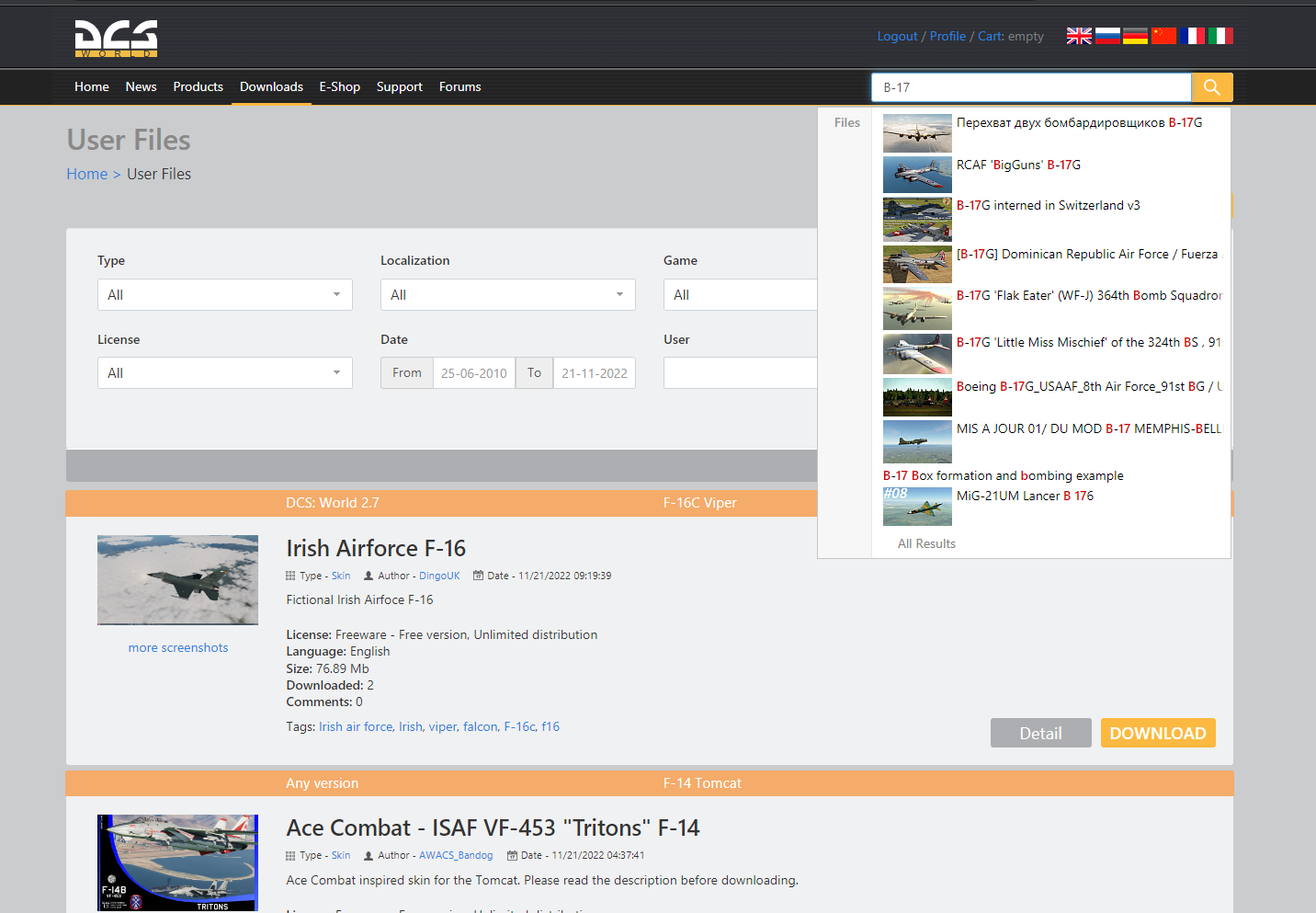Open the News menu item

[x=142, y=86]
